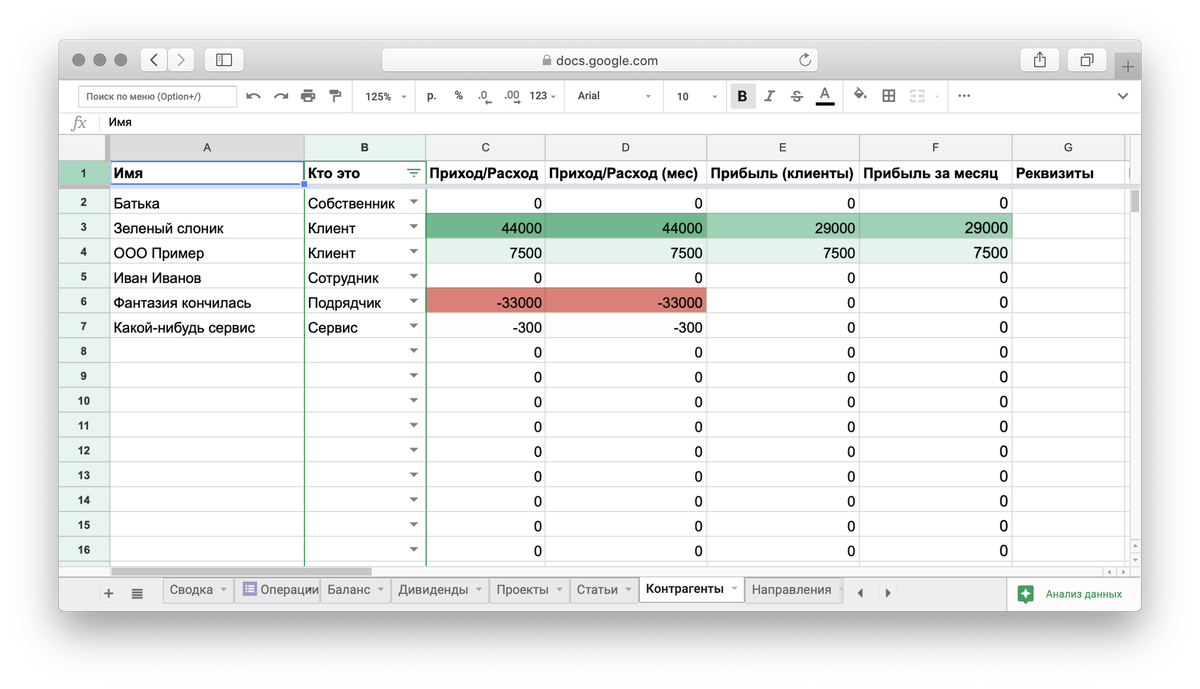Open the all sheets list icon
The height and width of the screenshot is (689, 1200).
pyautogui.click(x=137, y=593)
